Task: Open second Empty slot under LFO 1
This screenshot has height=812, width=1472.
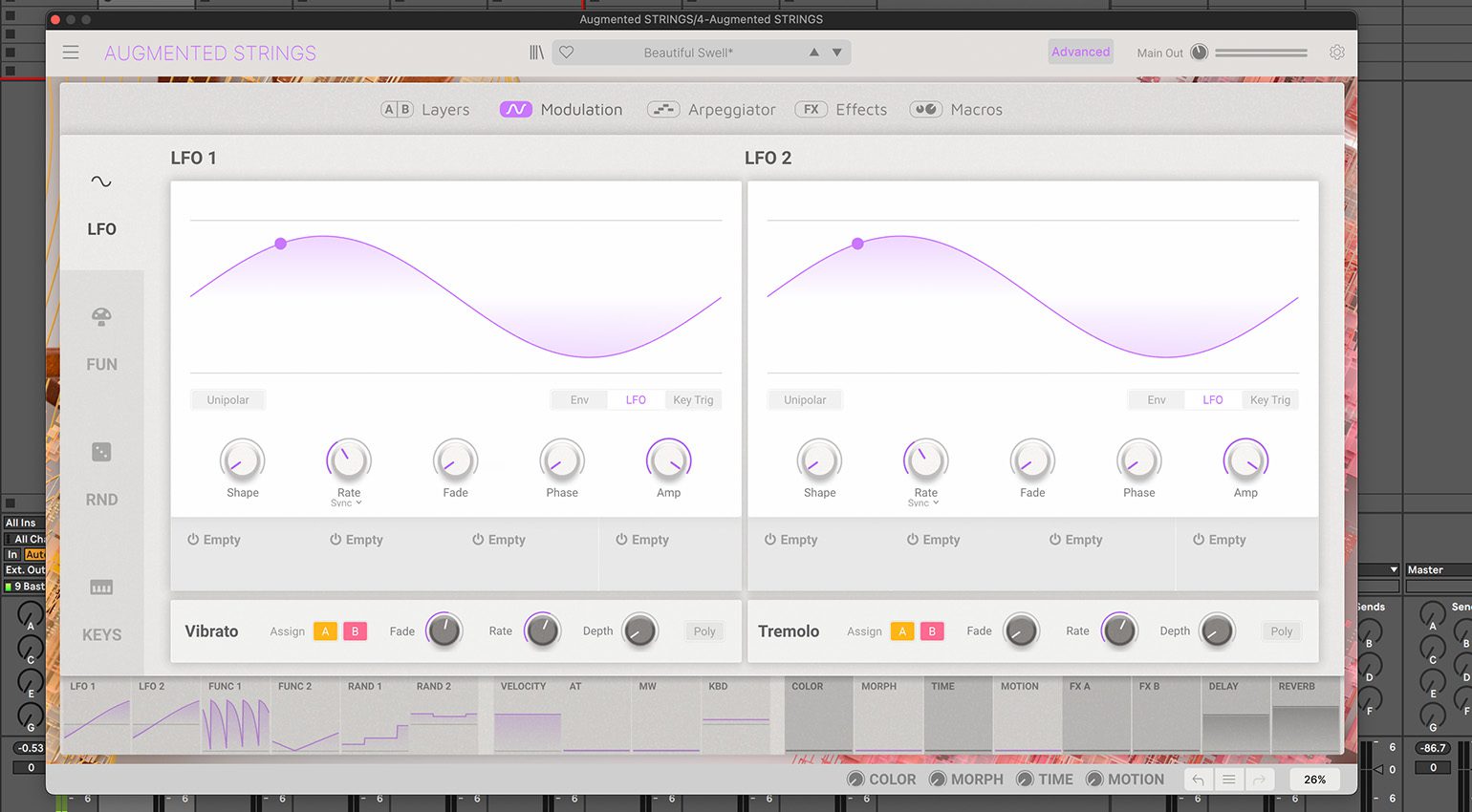Action: tap(357, 540)
